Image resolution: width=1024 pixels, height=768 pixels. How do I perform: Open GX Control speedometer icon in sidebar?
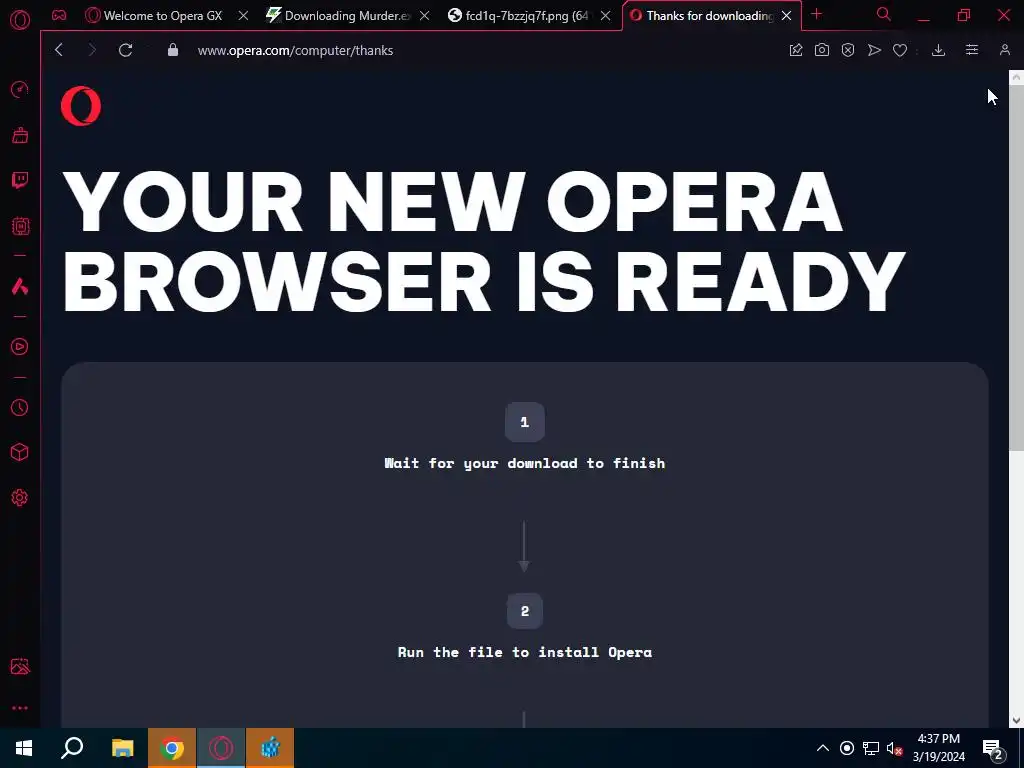point(20,89)
